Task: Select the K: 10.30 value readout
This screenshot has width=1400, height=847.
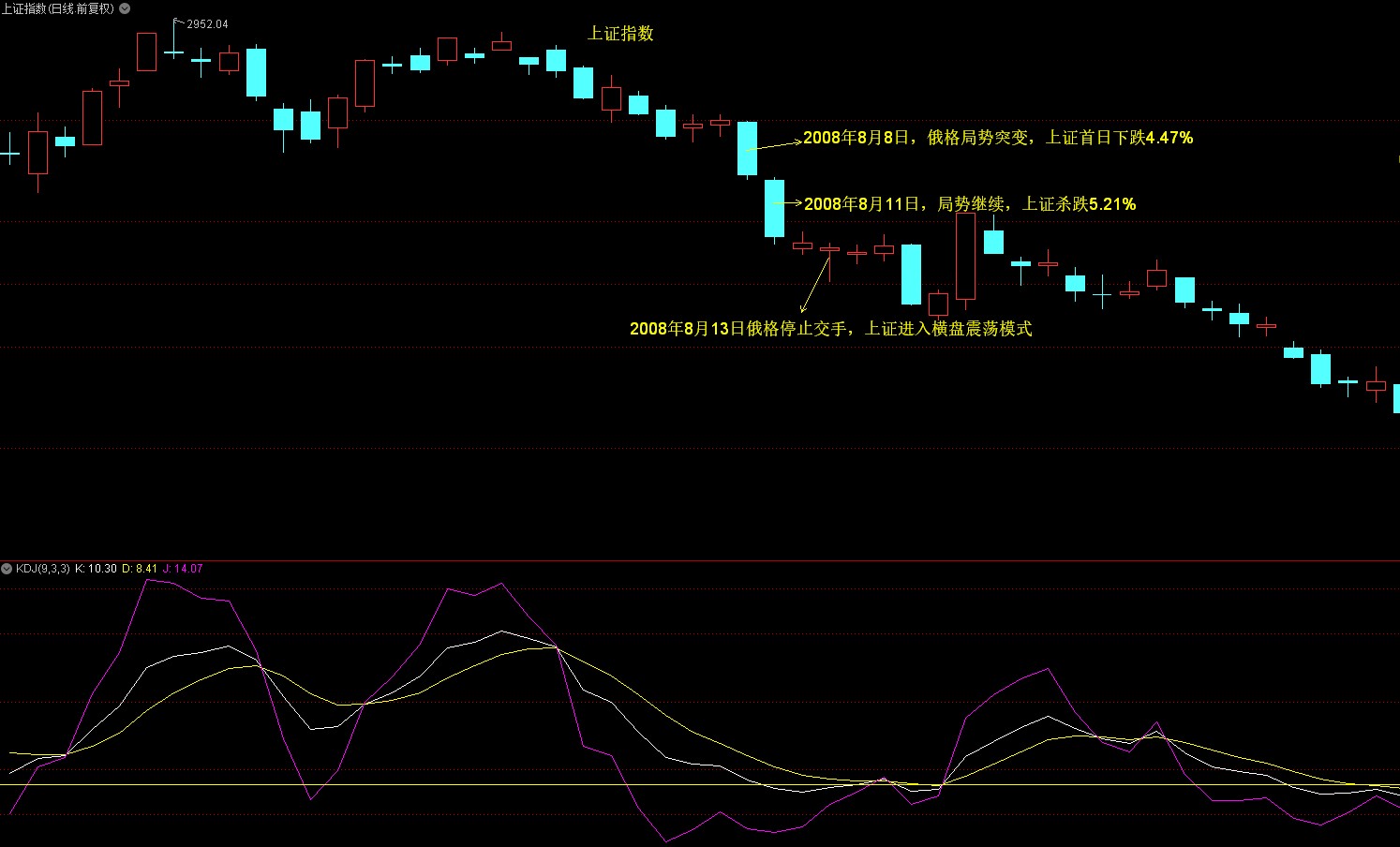Action: tap(97, 569)
